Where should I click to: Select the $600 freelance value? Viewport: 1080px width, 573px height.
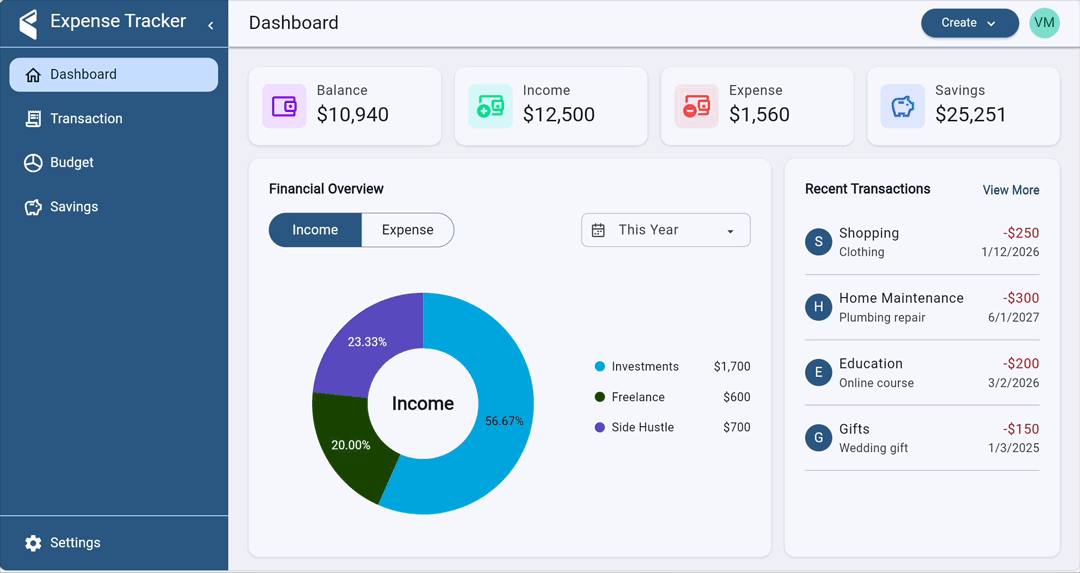(x=737, y=397)
